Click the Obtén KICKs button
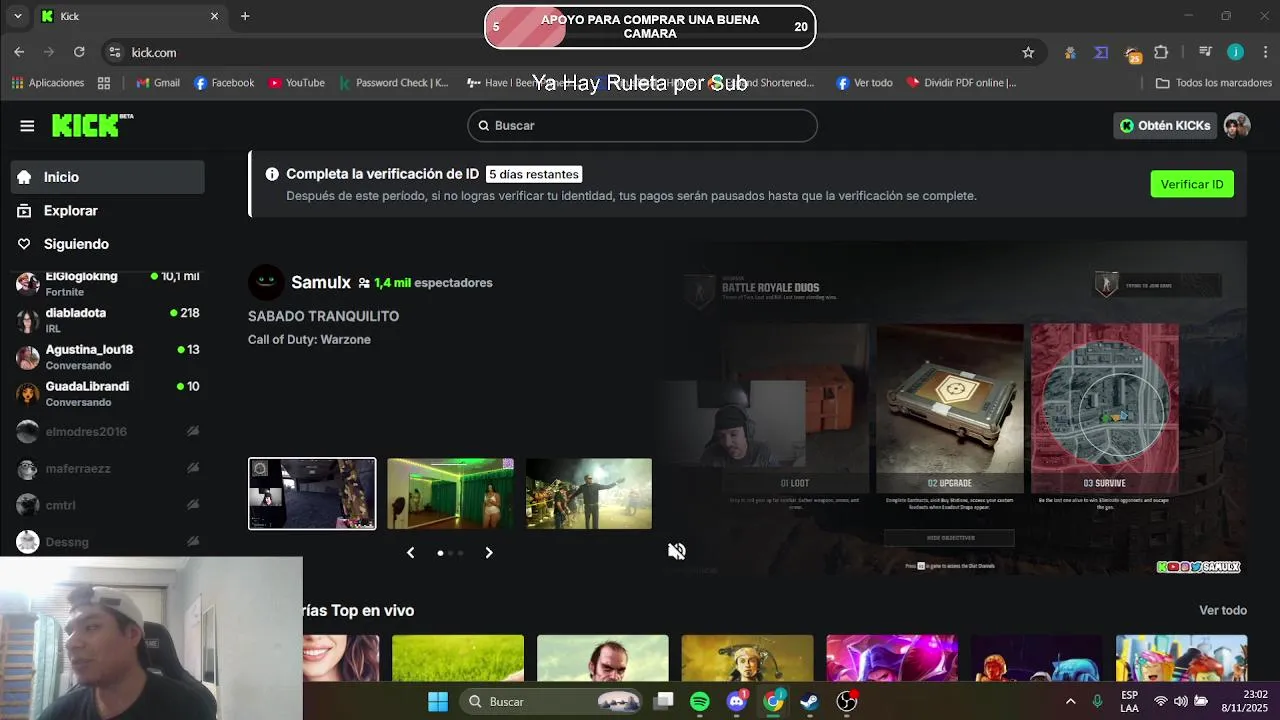This screenshot has width=1280, height=720. pyautogui.click(x=1165, y=125)
